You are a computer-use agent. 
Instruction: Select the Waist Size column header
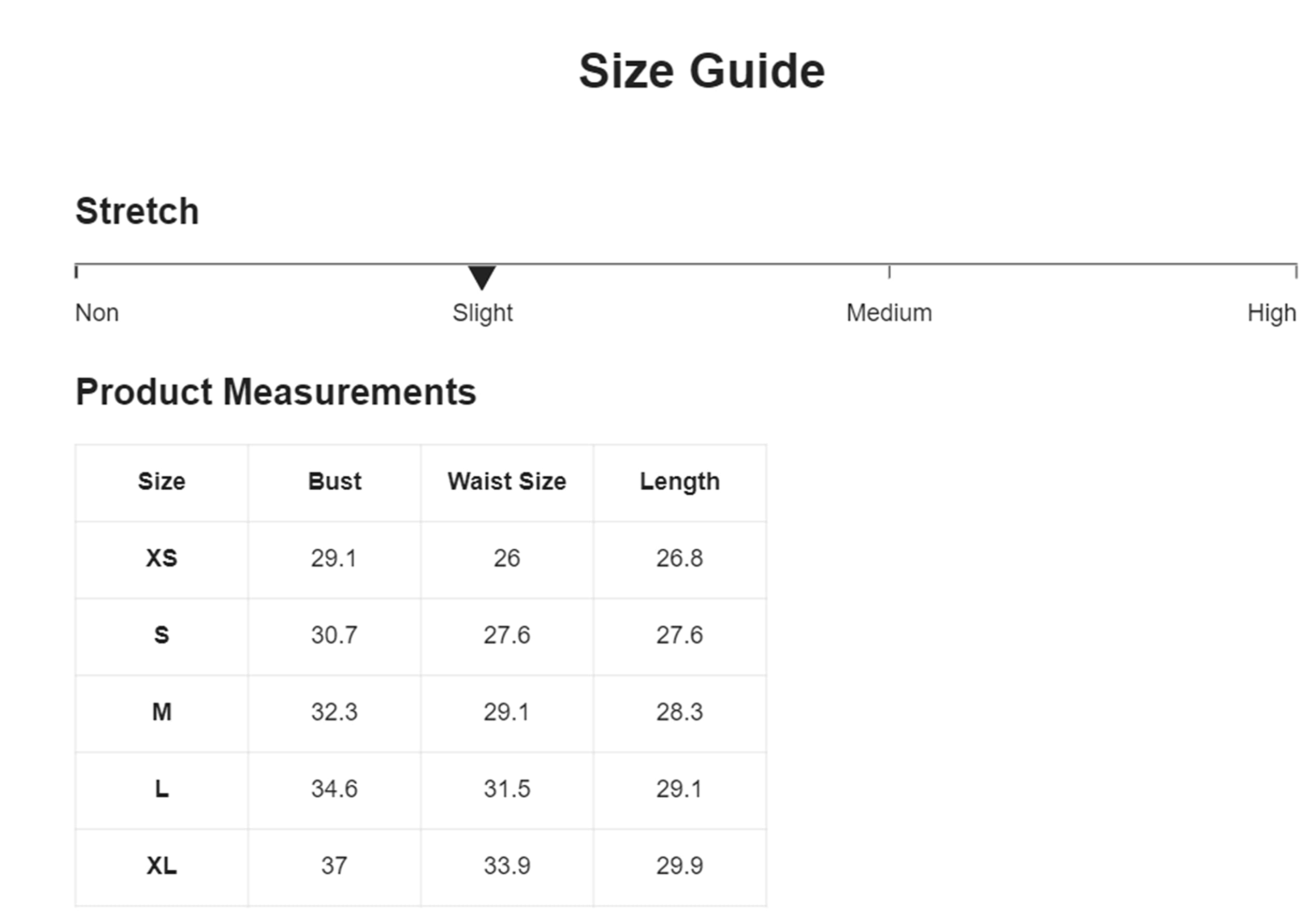tap(507, 481)
